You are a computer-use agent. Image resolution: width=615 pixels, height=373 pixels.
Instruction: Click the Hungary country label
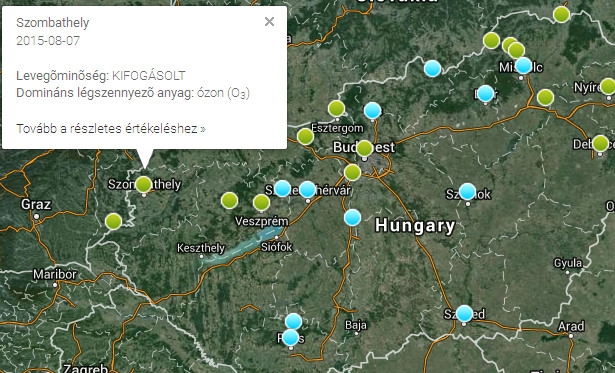click(415, 226)
